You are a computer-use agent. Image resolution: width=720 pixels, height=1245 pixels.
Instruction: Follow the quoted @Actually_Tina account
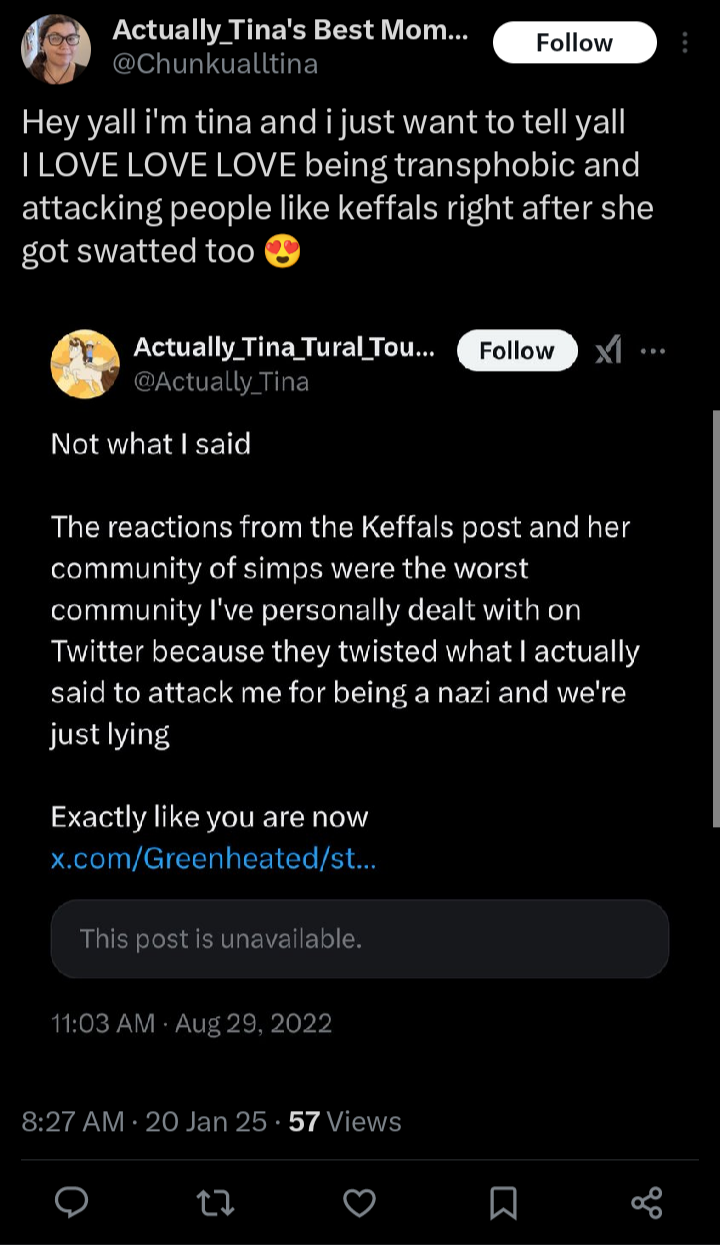click(517, 351)
